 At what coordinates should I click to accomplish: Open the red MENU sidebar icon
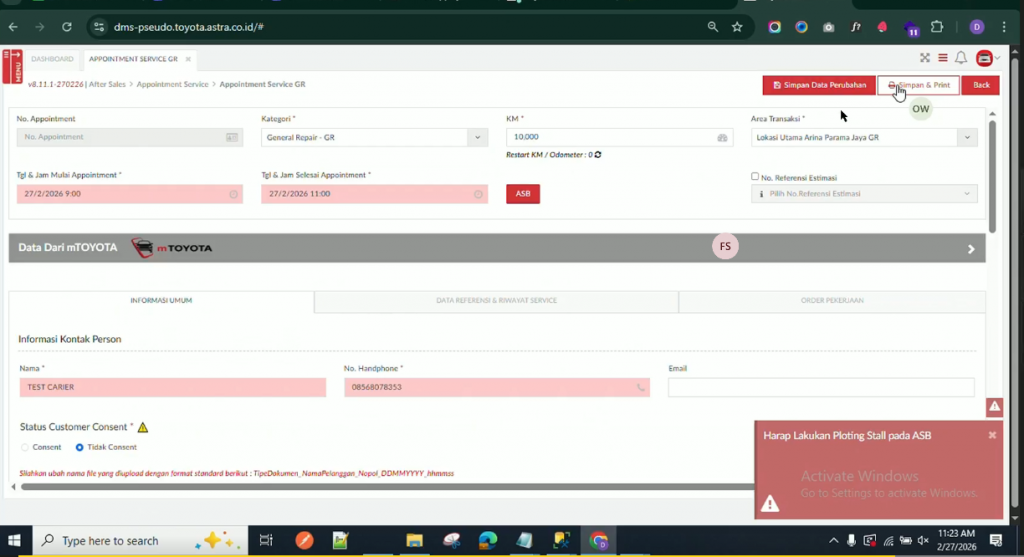[x=12, y=66]
